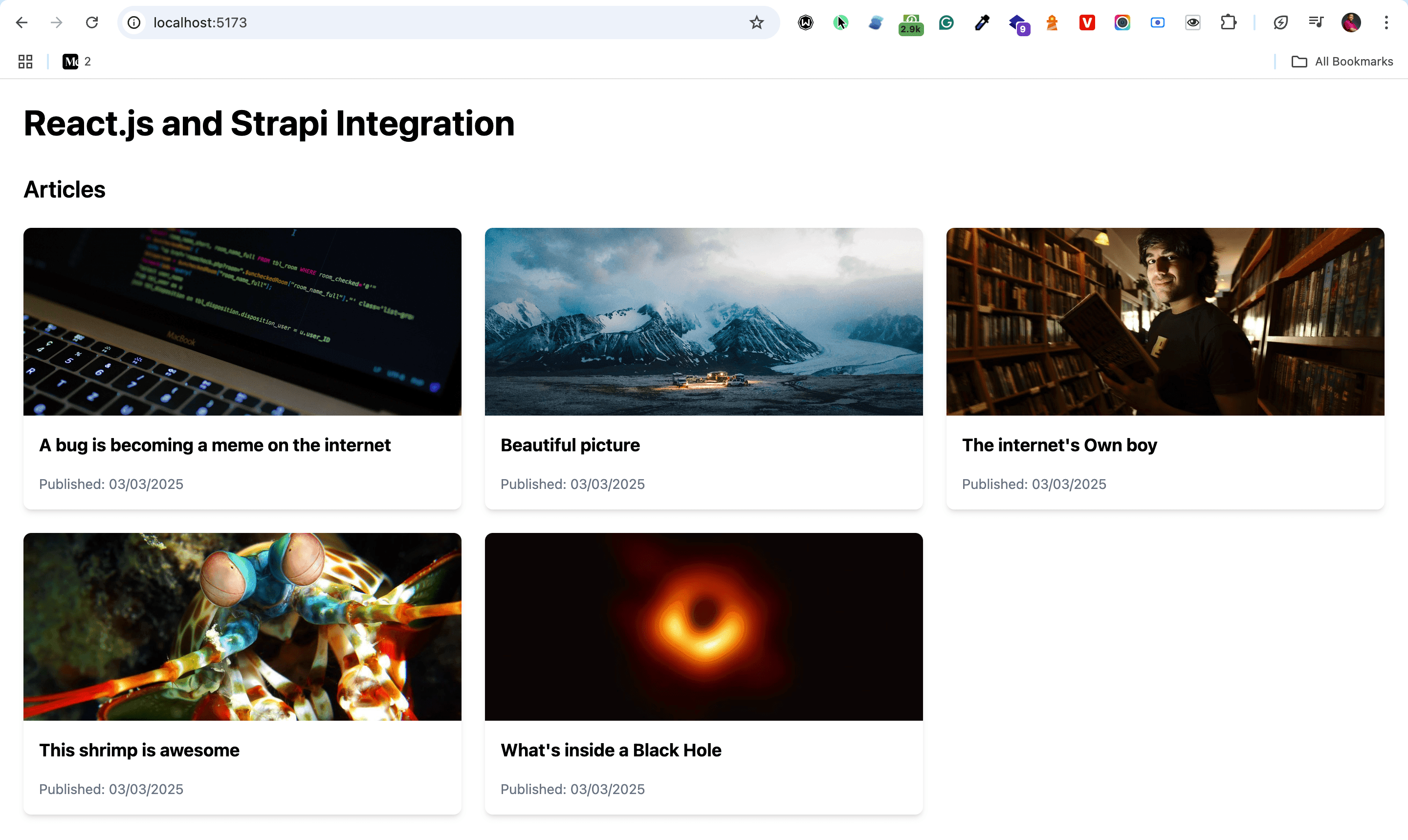
Task: Reload the localhost page
Action: [x=92, y=22]
